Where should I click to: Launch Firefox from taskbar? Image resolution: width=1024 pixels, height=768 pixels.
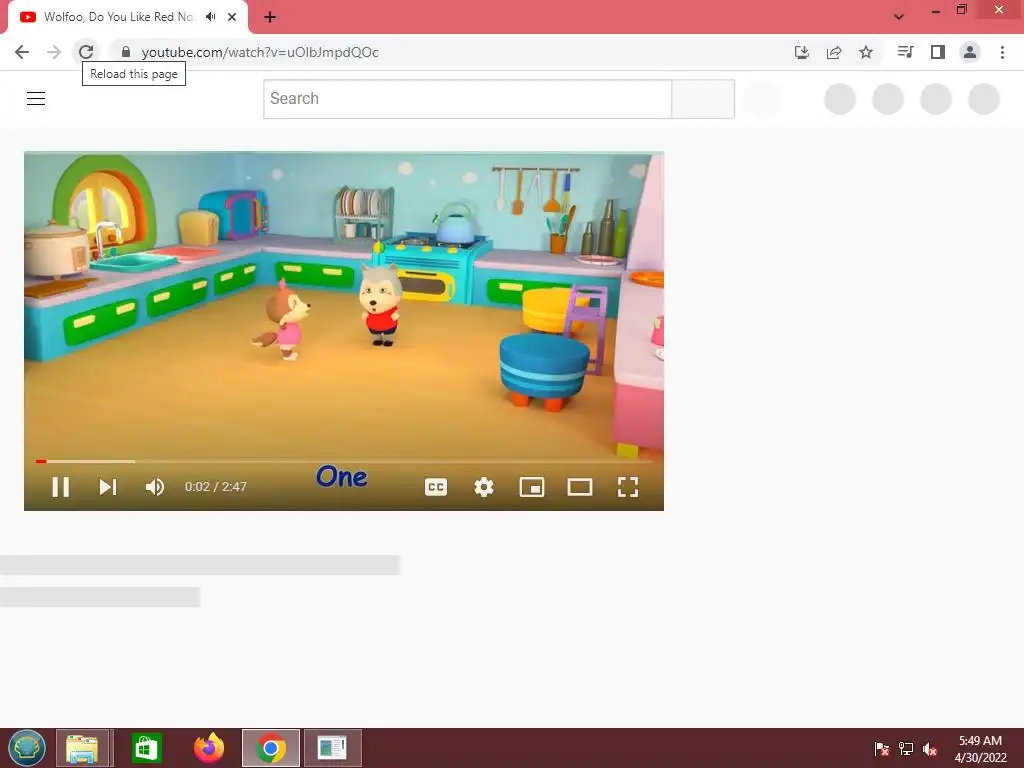click(x=209, y=748)
